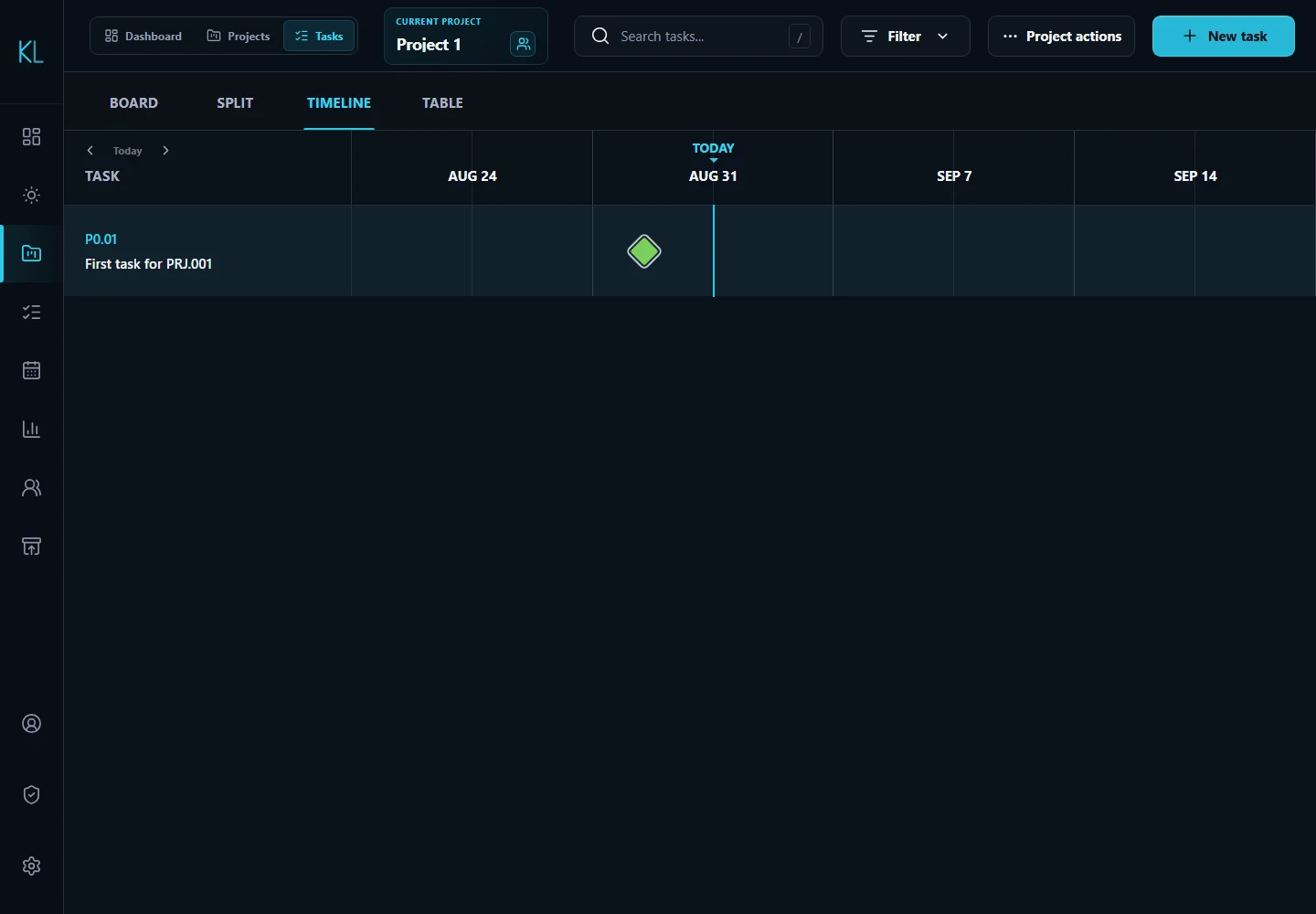Open the user profile icon in sidebar
Image resolution: width=1316 pixels, height=914 pixels.
31,723
